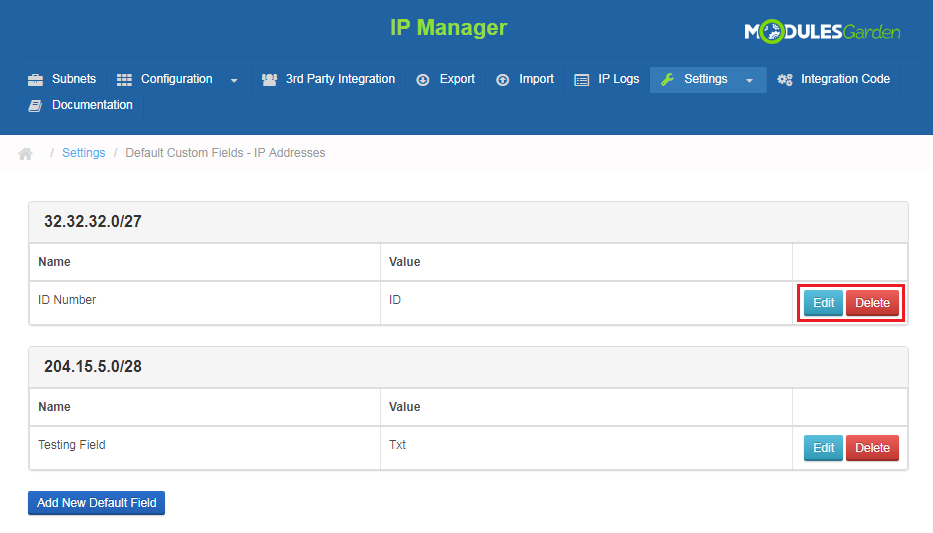Expand the Configuration dropdown arrow
This screenshot has height=533, width=933.
(234, 80)
